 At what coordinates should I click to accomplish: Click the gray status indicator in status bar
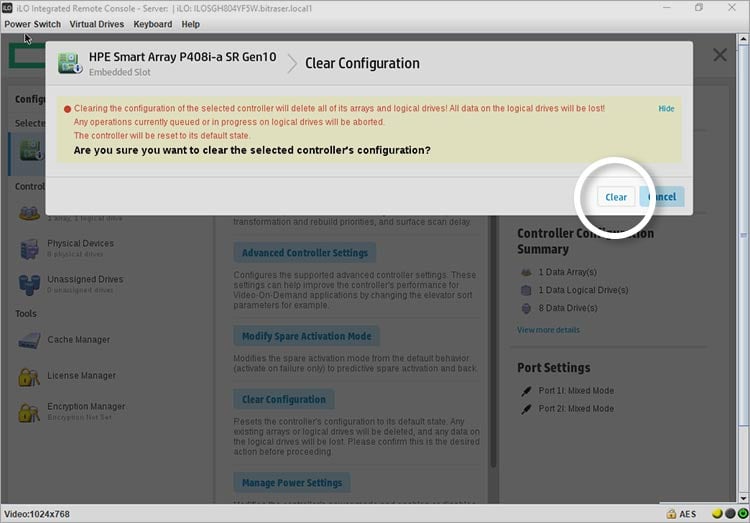(x=730, y=513)
